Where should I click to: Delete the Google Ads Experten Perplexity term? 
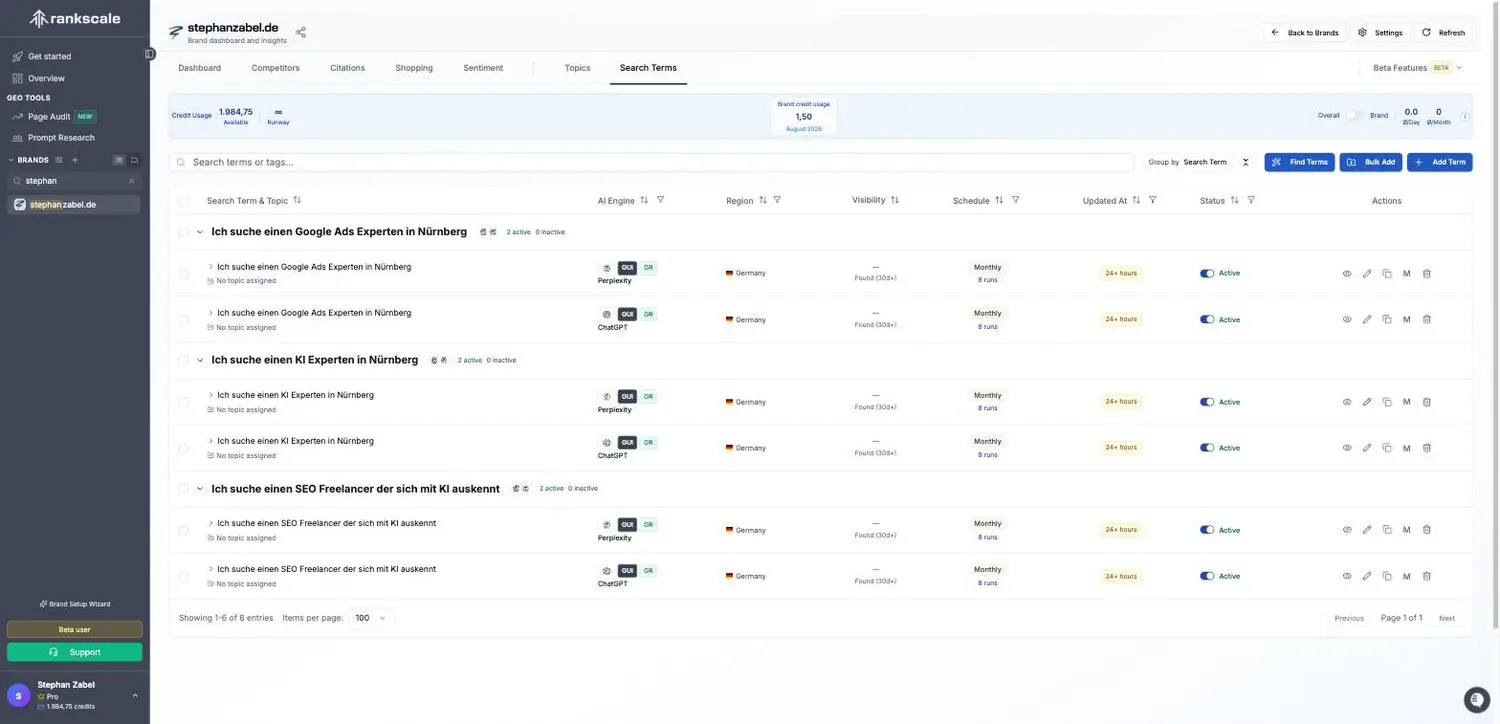[x=1427, y=273]
